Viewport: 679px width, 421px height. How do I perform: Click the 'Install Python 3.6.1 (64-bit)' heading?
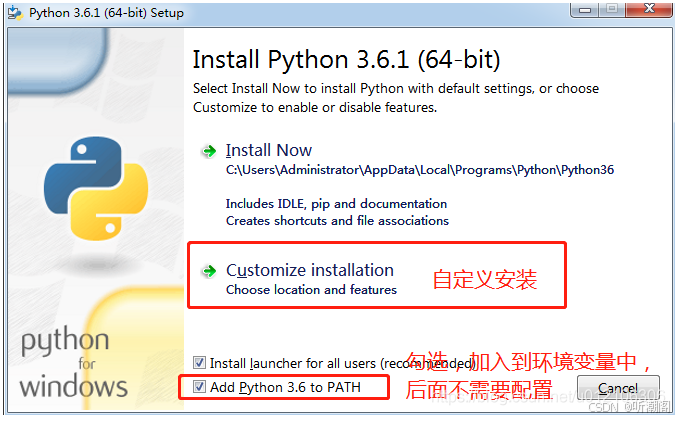pos(346,59)
